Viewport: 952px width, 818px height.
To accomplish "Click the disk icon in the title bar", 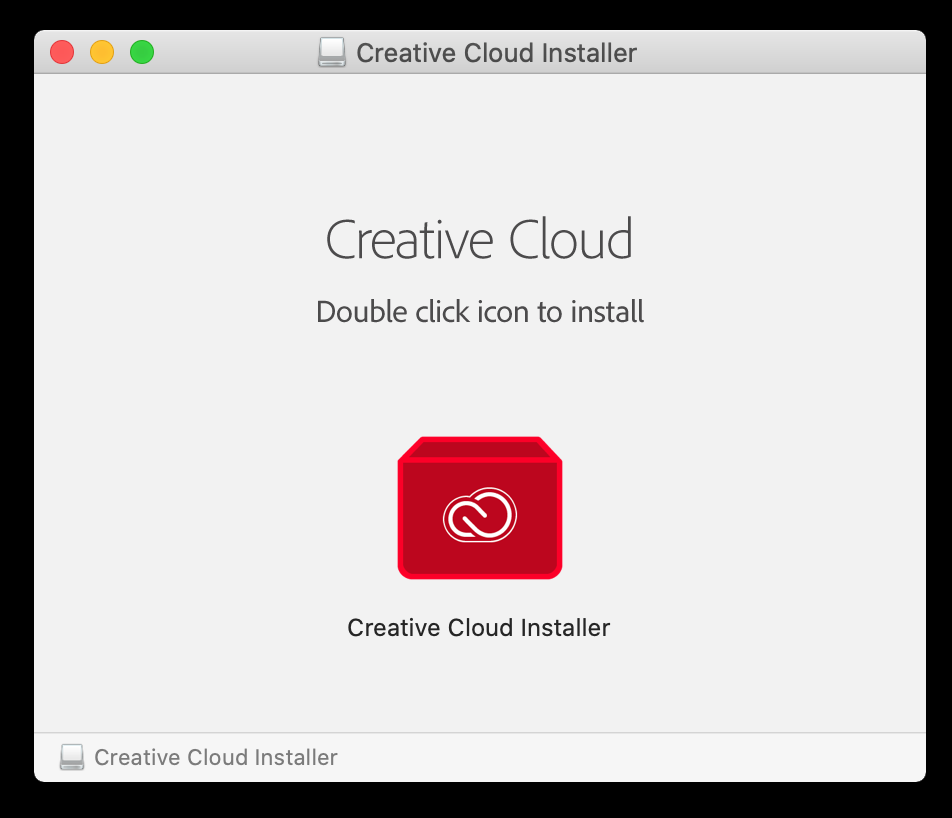I will pyautogui.click(x=332, y=52).
